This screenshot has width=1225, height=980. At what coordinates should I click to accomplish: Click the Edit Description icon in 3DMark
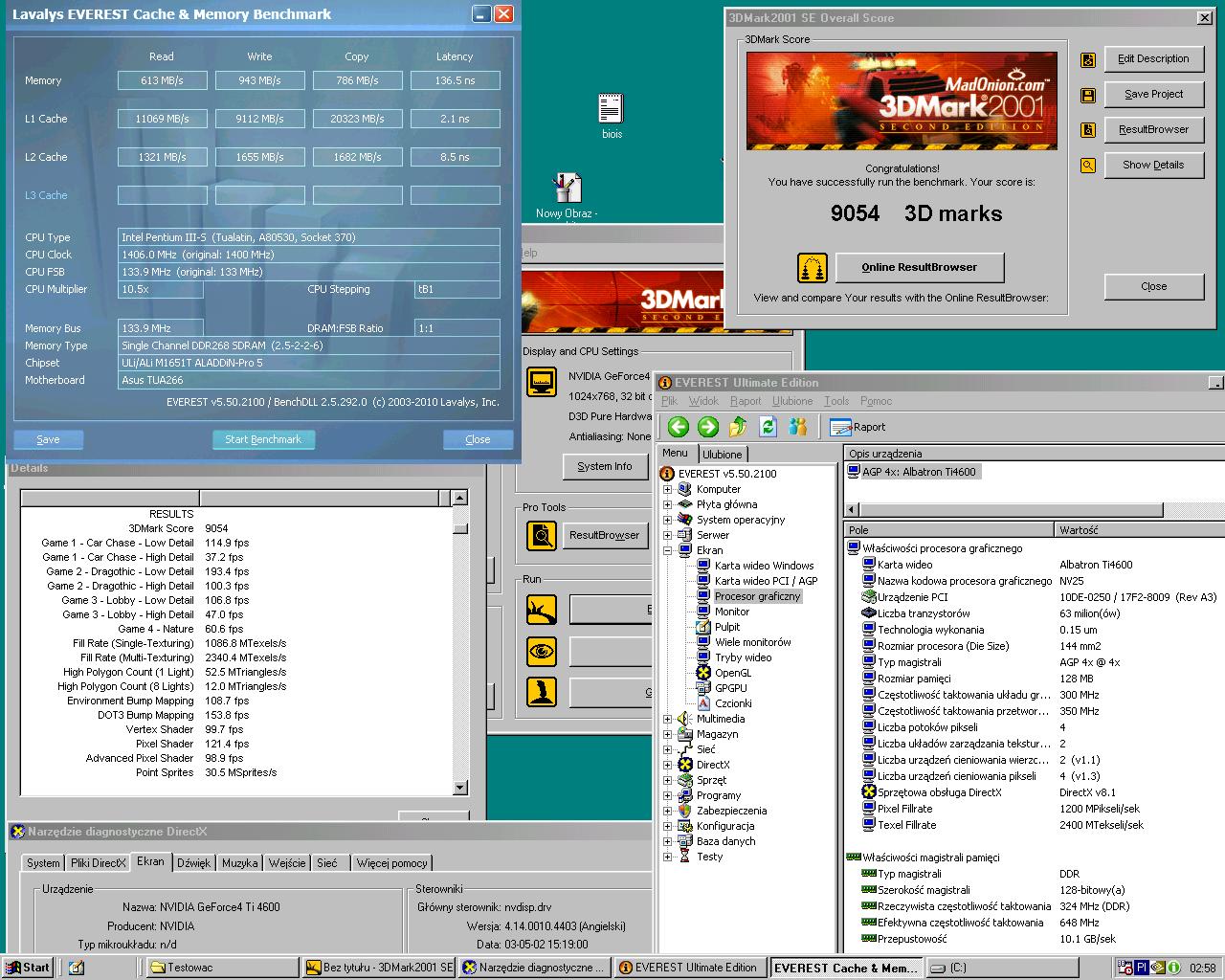pyautogui.click(x=1088, y=59)
